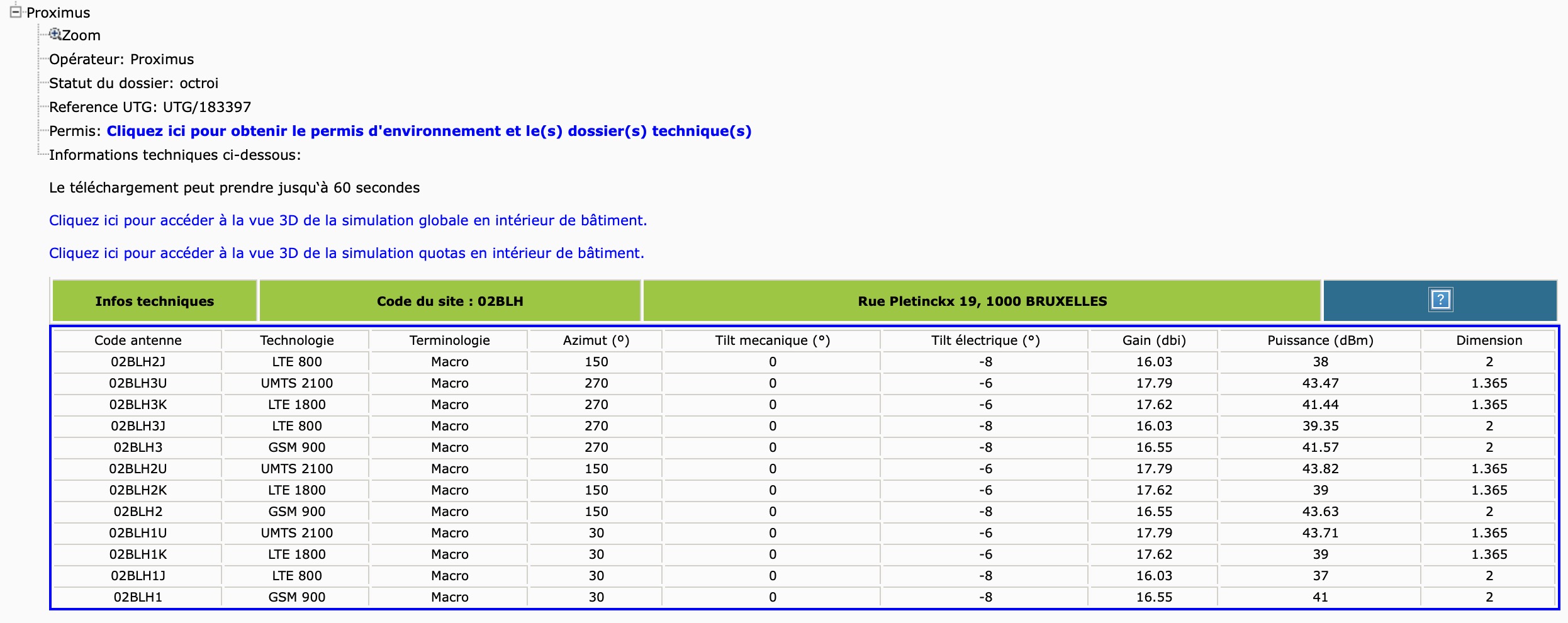The height and width of the screenshot is (623, 1568).
Task: Click the UMTS 2100 cell in 02BLH1U row
Action: [297, 533]
